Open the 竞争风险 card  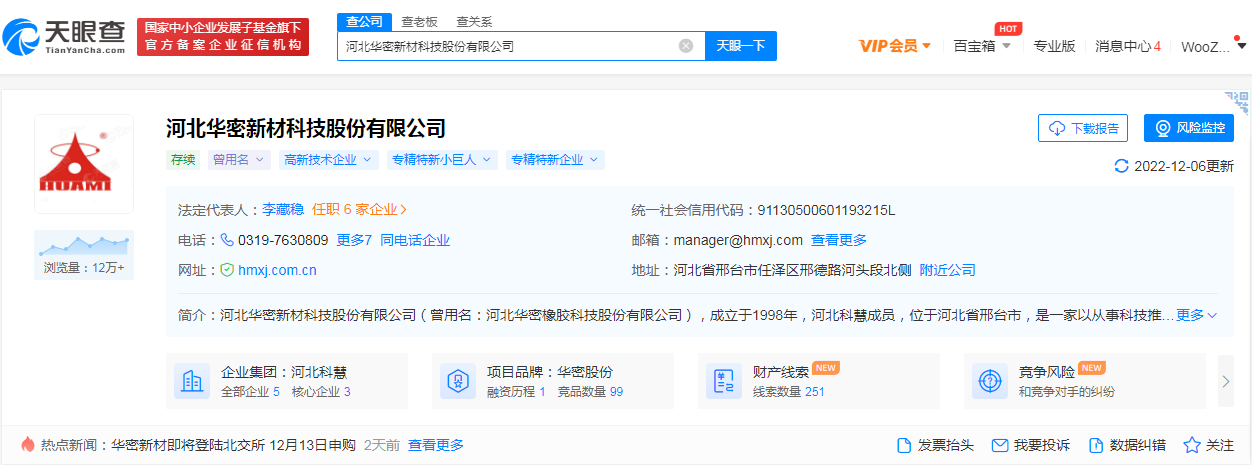click(1085, 381)
